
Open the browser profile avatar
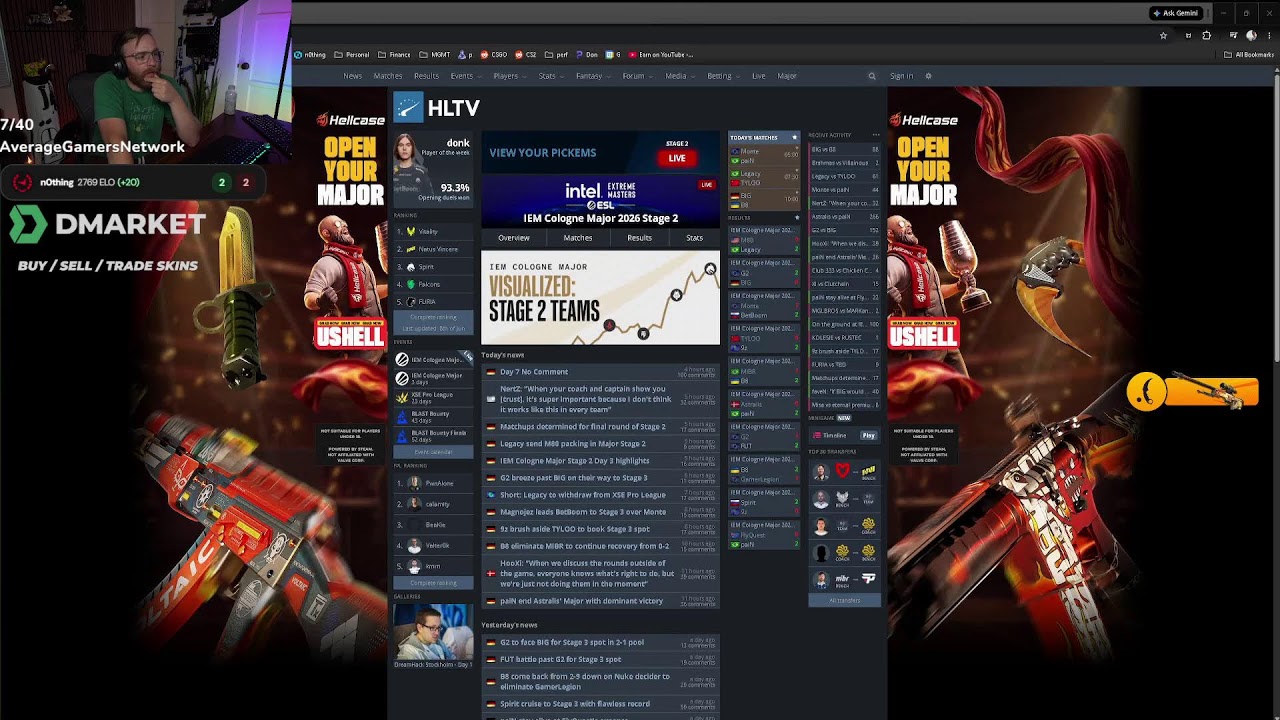pyautogui.click(x=1251, y=36)
